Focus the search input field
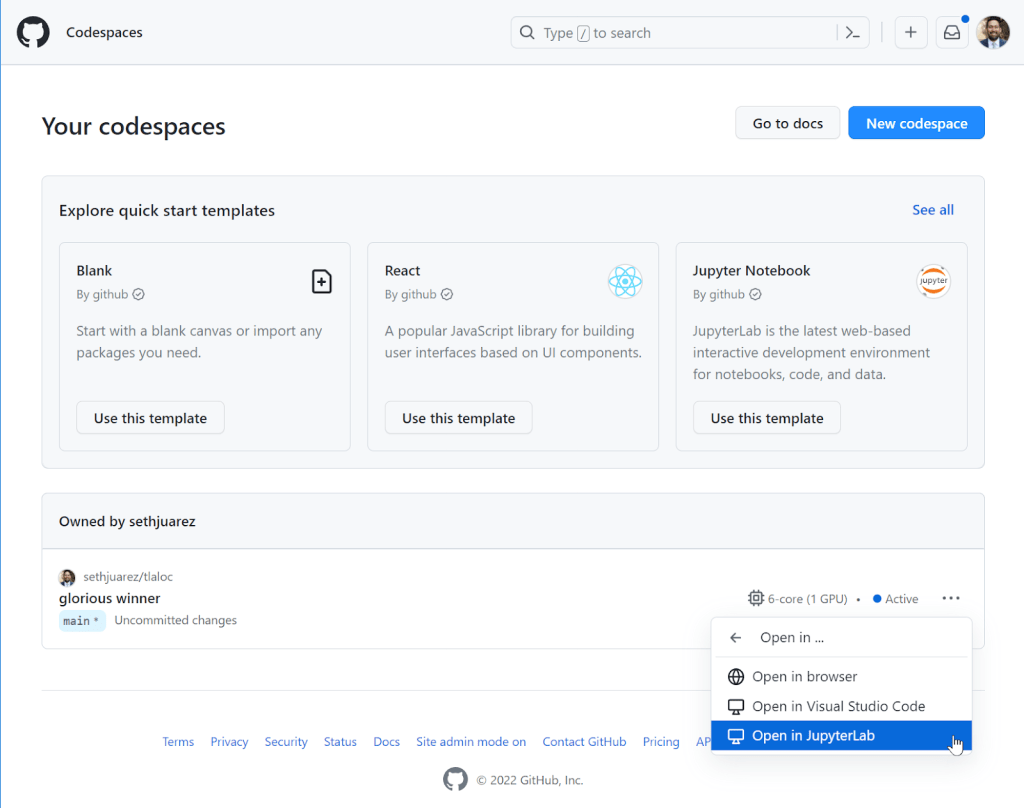 click(680, 33)
